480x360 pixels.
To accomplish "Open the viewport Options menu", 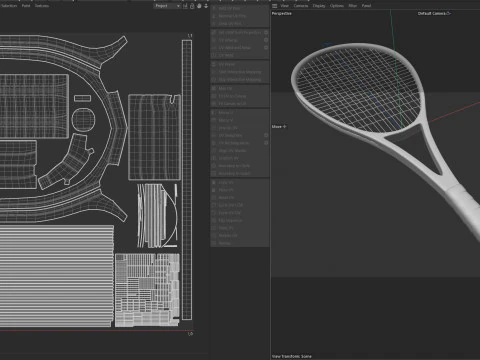I will [337, 6].
